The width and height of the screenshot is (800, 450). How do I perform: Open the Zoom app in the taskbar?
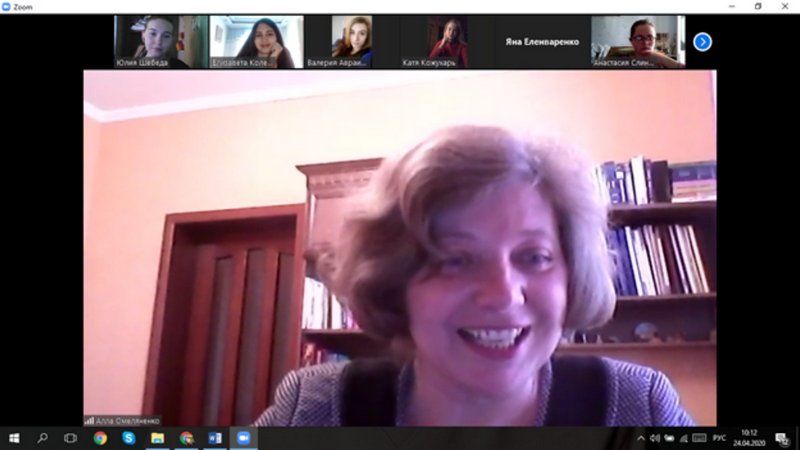click(243, 438)
